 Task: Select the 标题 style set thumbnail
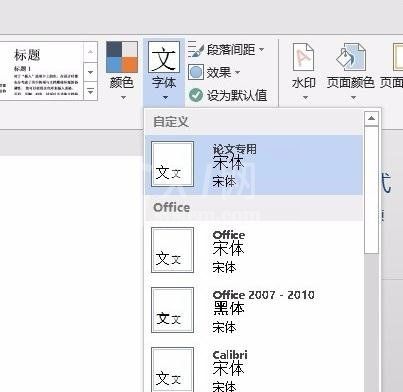click(46, 71)
